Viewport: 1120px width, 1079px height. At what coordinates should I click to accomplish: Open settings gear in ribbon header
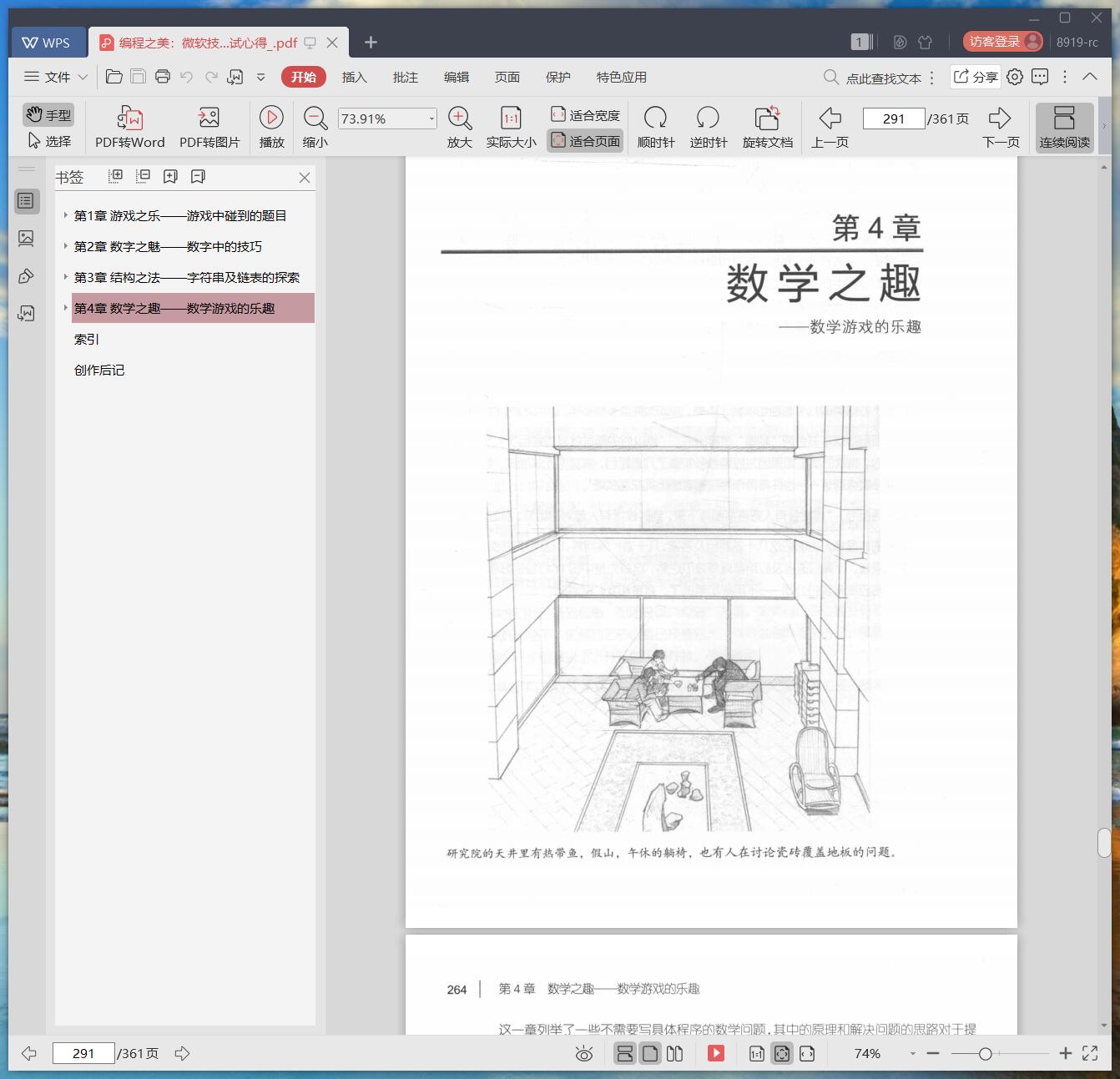[x=1015, y=77]
